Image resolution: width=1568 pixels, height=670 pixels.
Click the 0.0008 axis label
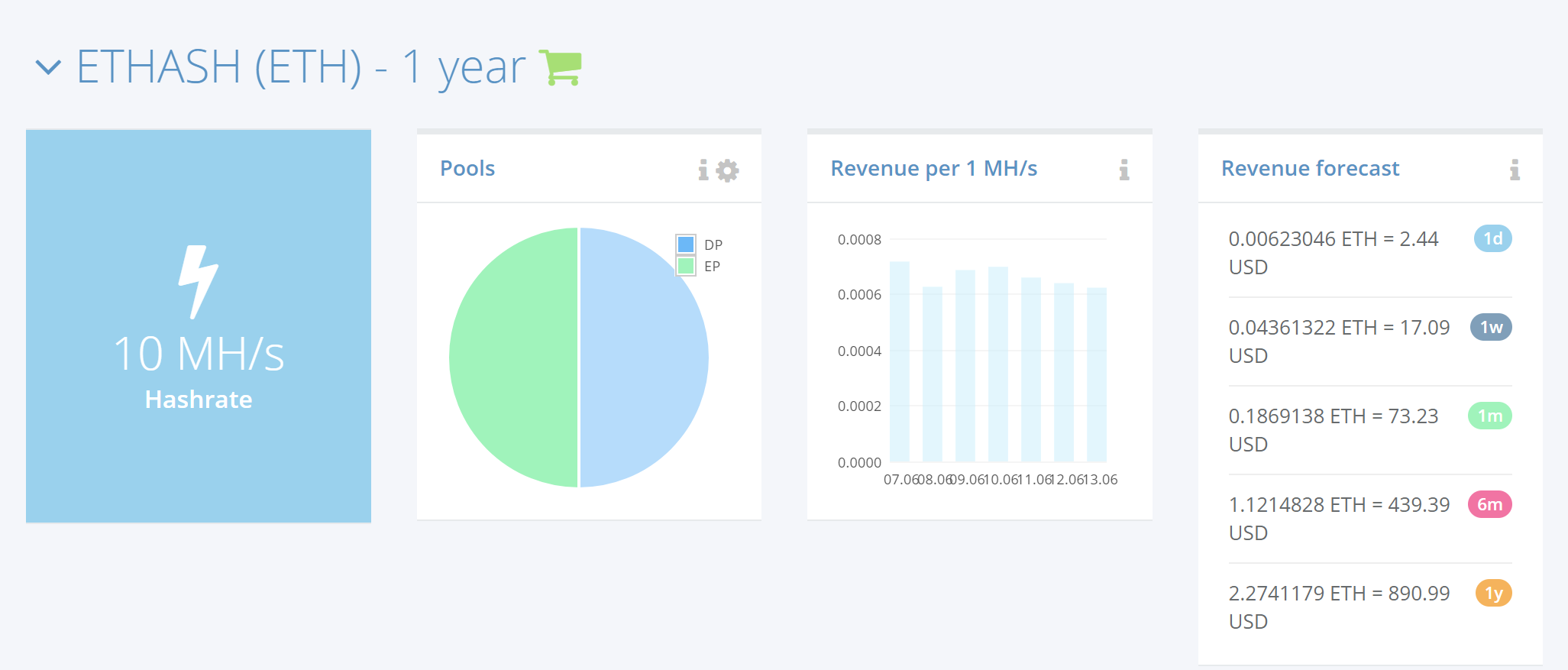tap(859, 239)
